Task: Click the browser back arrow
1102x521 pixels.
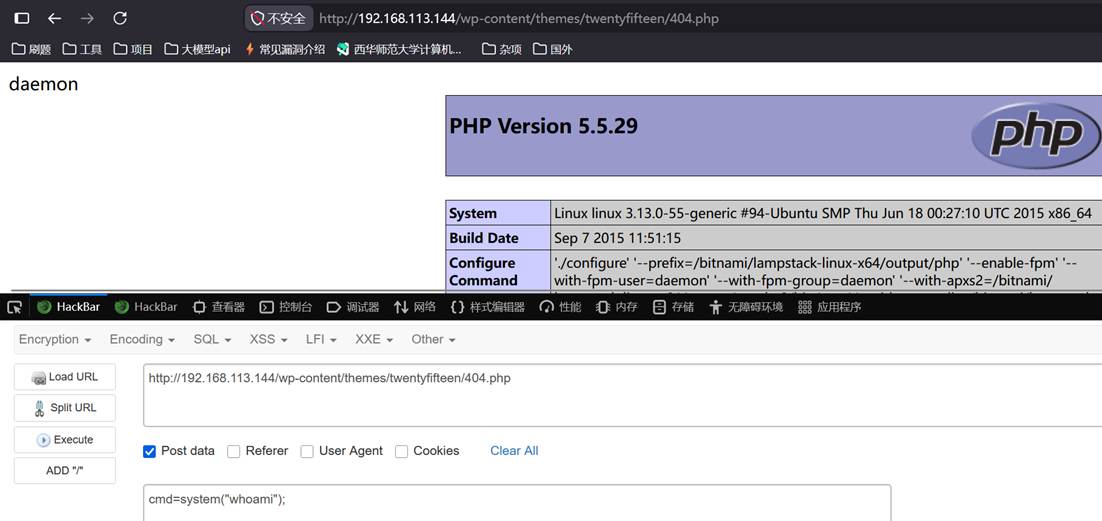Action: tap(54, 18)
